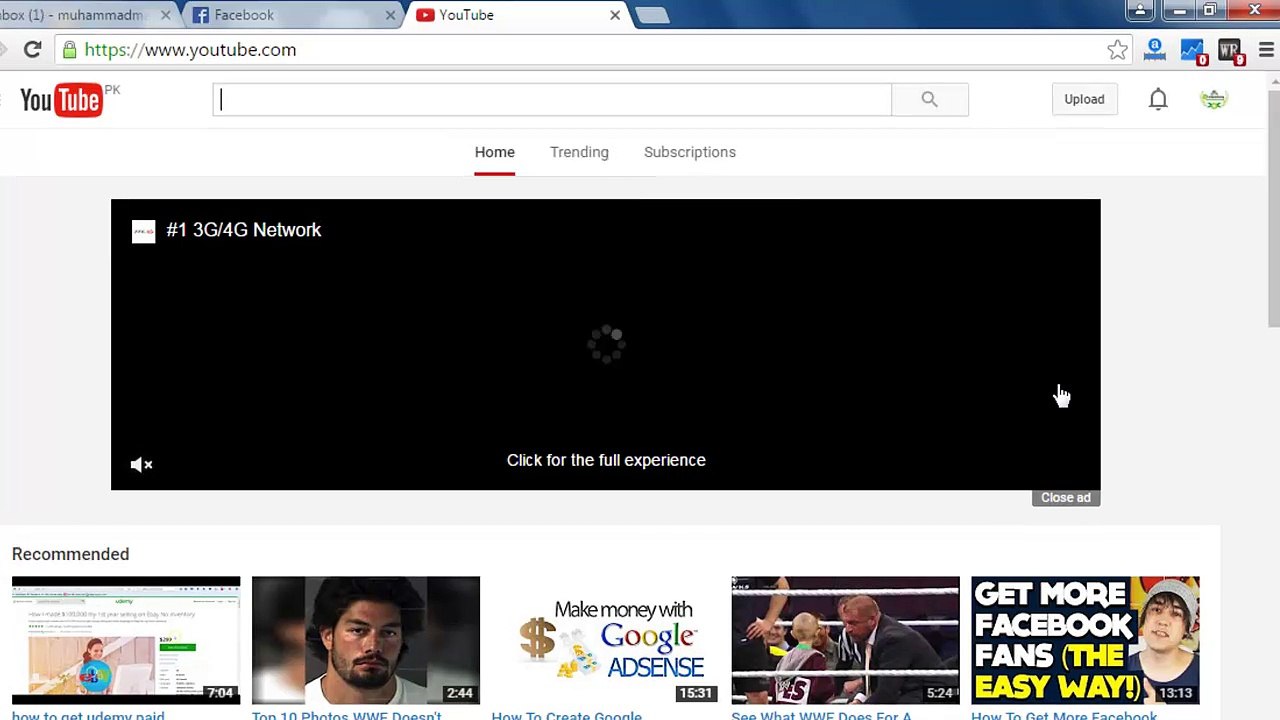The width and height of the screenshot is (1280, 720).
Task: Click the YouTube logo
Action: (x=61, y=100)
